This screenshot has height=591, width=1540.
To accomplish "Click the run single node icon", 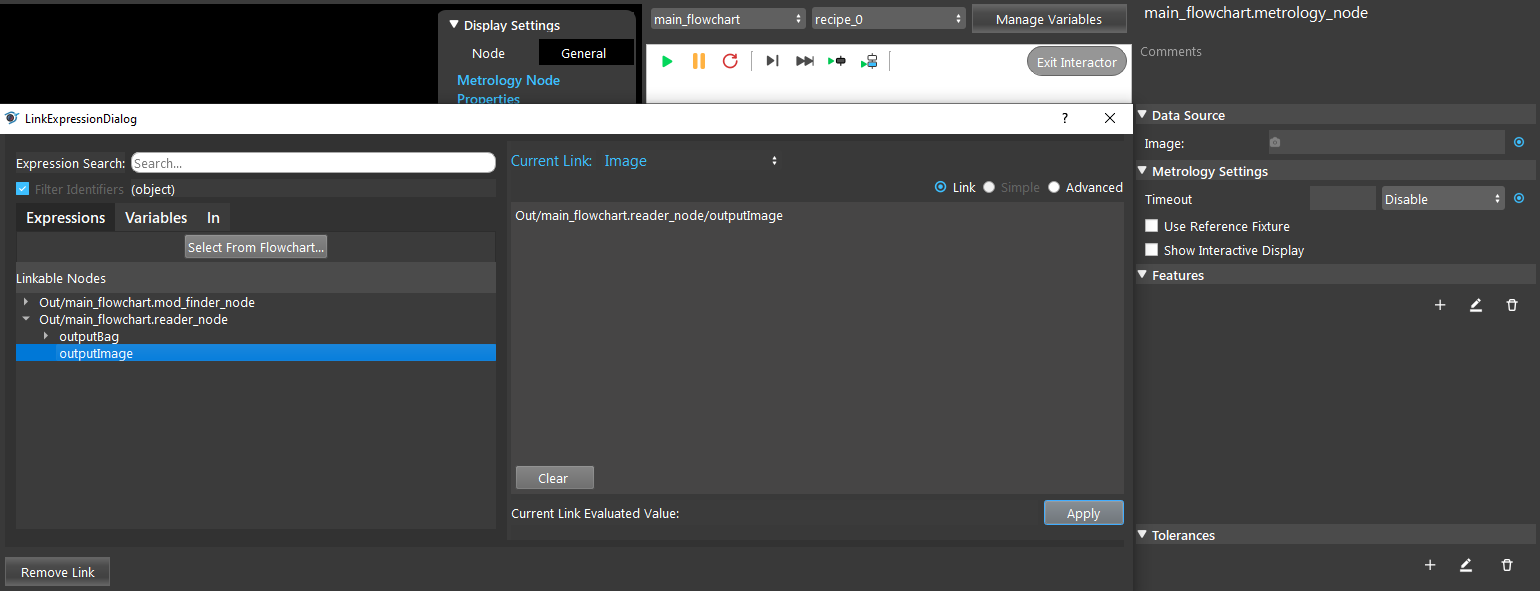I will click(x=837, y=61).
